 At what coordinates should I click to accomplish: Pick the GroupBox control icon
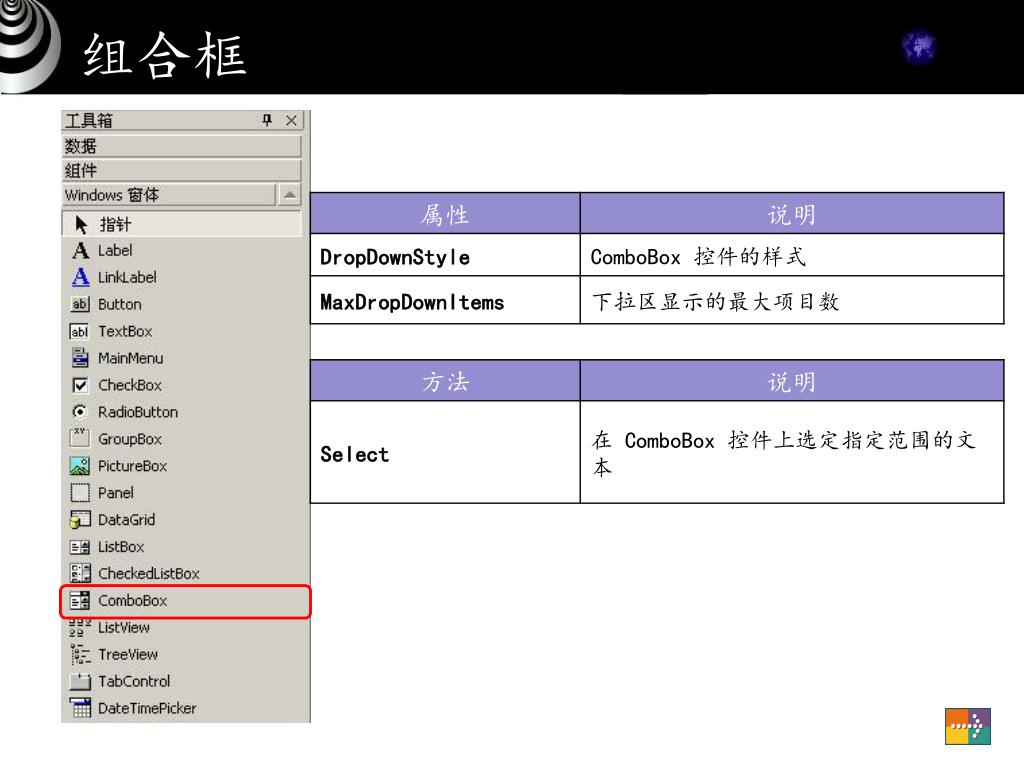[80, 438]
